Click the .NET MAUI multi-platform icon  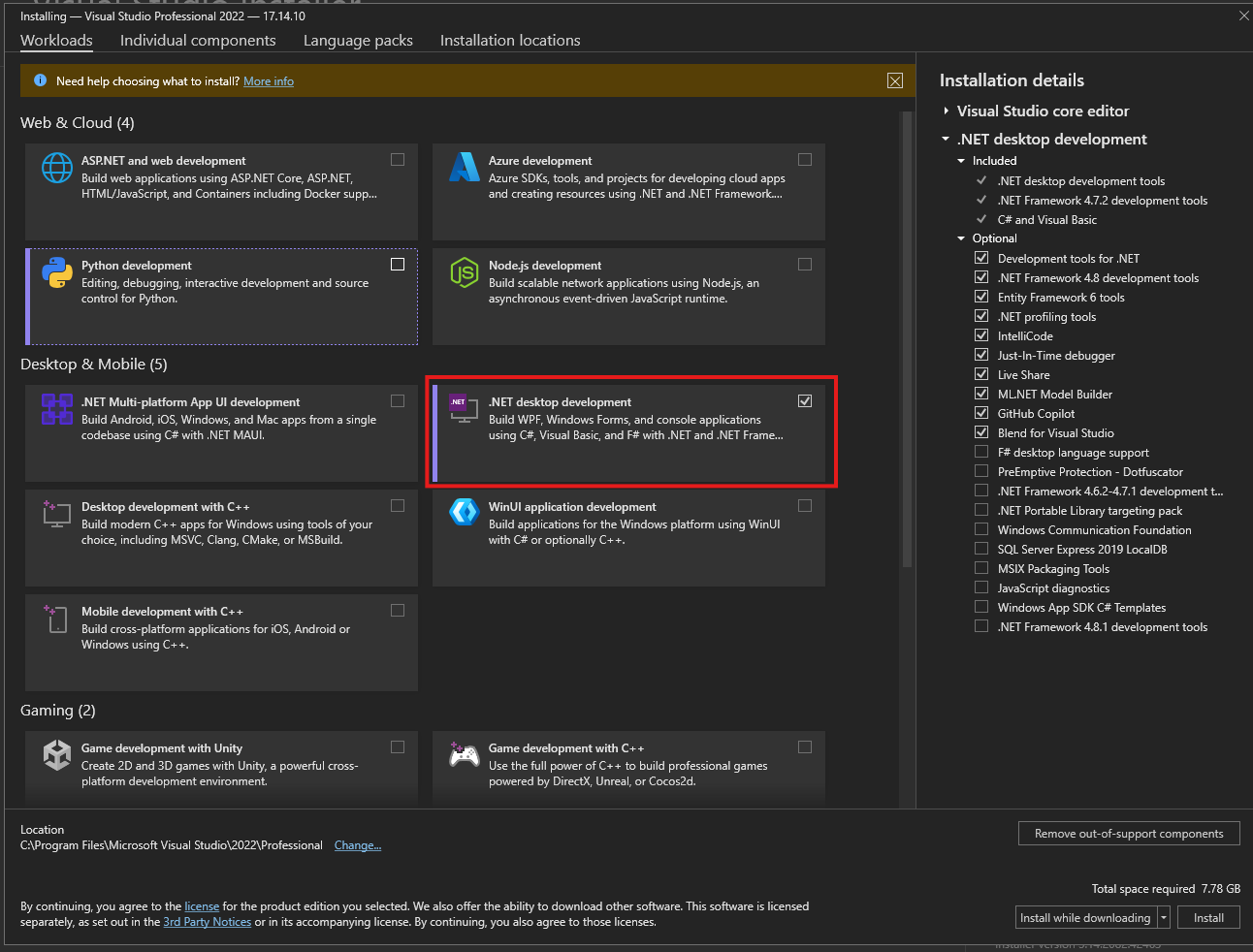57,409
